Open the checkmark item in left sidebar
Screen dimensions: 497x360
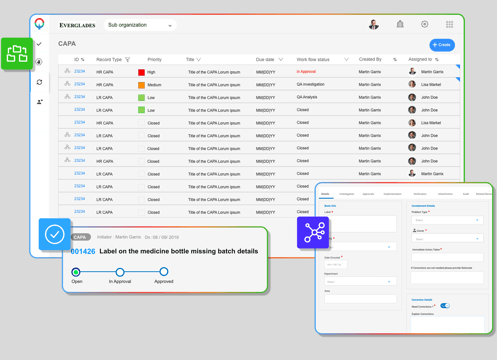pos(39,44)
